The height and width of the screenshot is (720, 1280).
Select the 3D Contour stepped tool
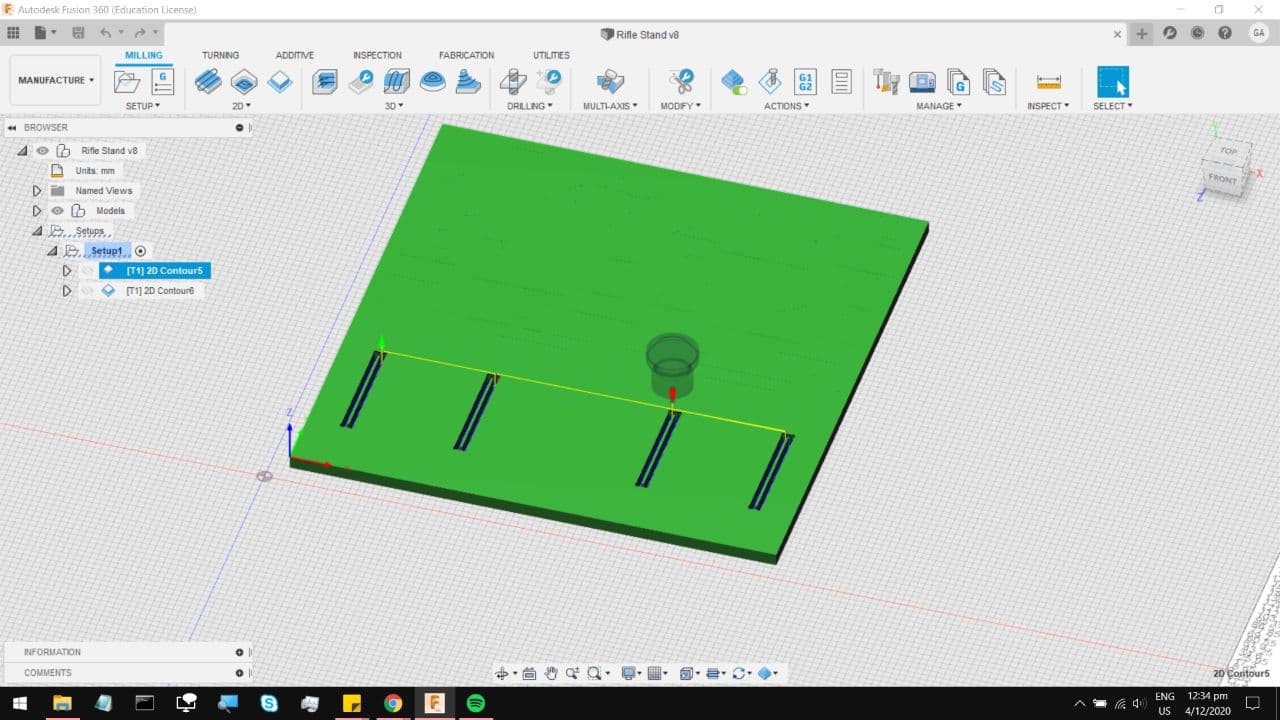point(468,81)
